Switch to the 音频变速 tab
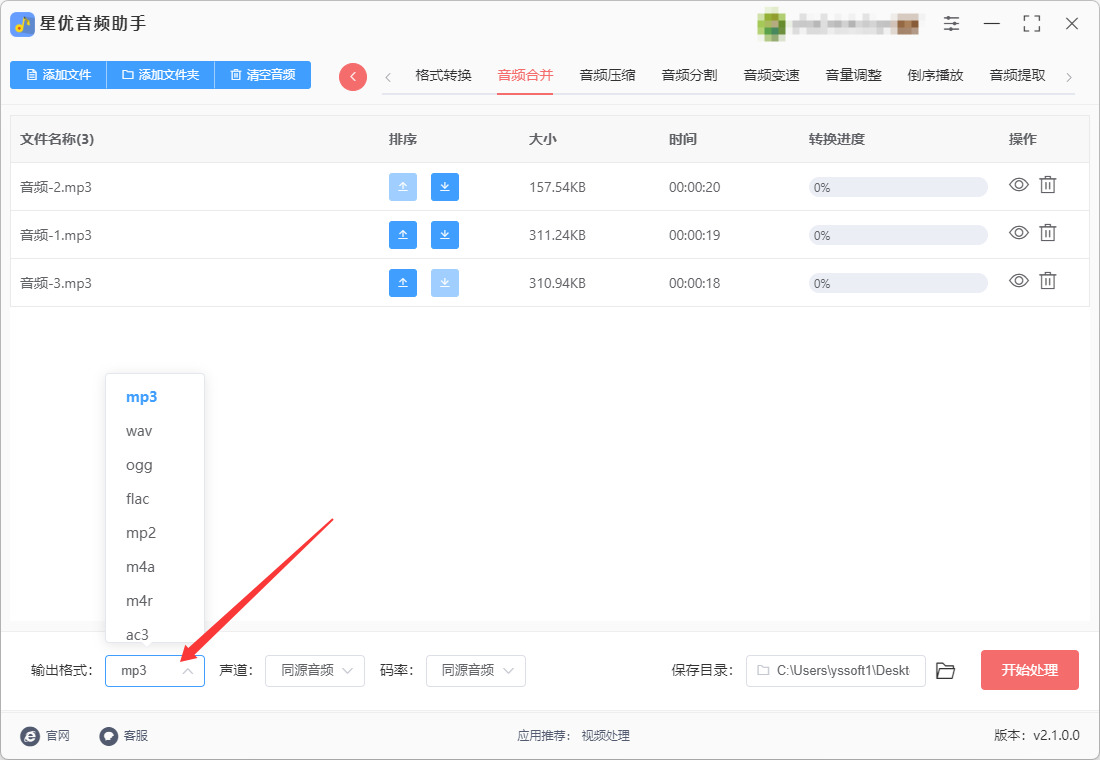The width and height of the screenshot is (1100, 760). click(x=772, y=75)
